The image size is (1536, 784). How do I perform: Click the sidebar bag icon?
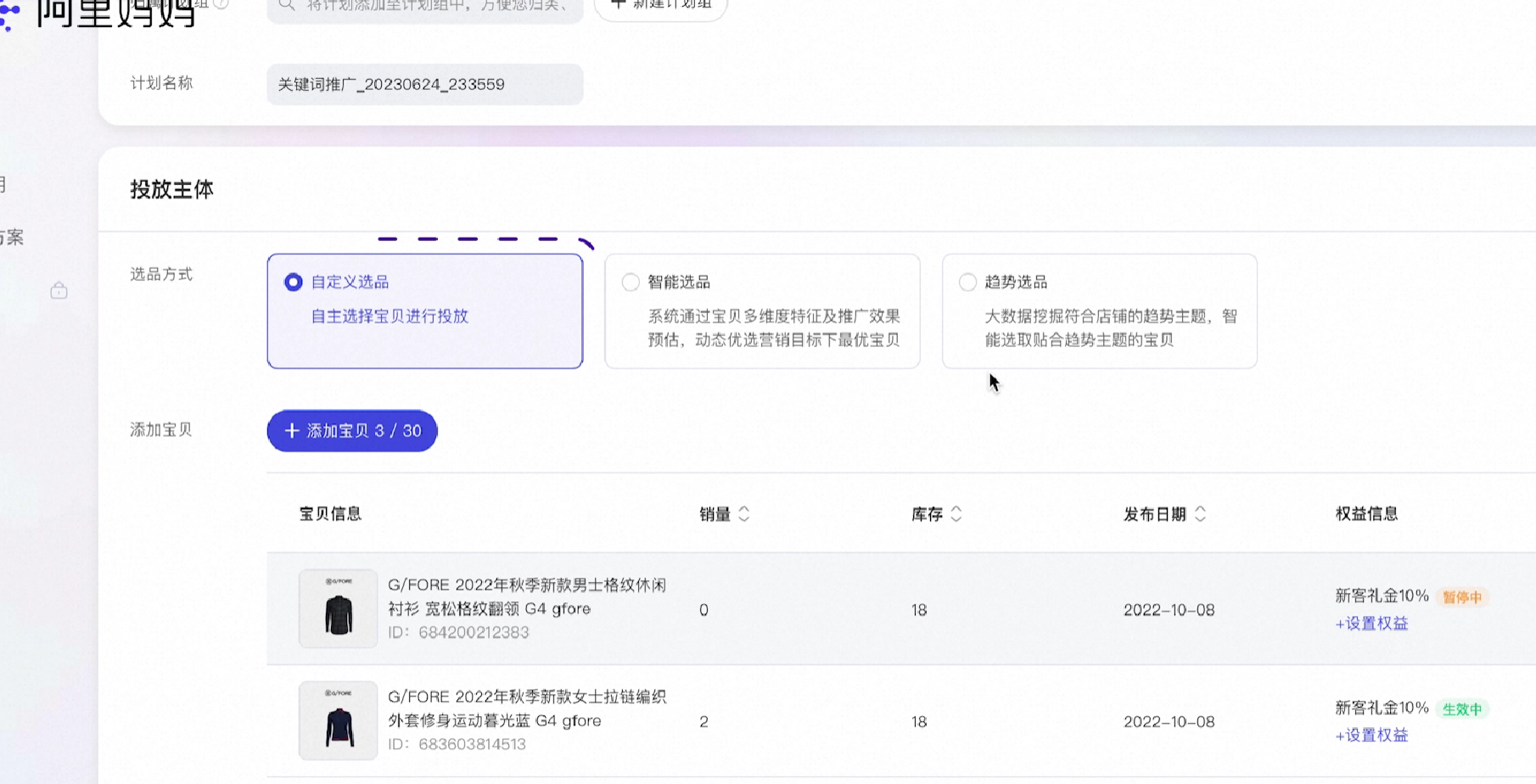pyautogui.click(x=59, y=291)
